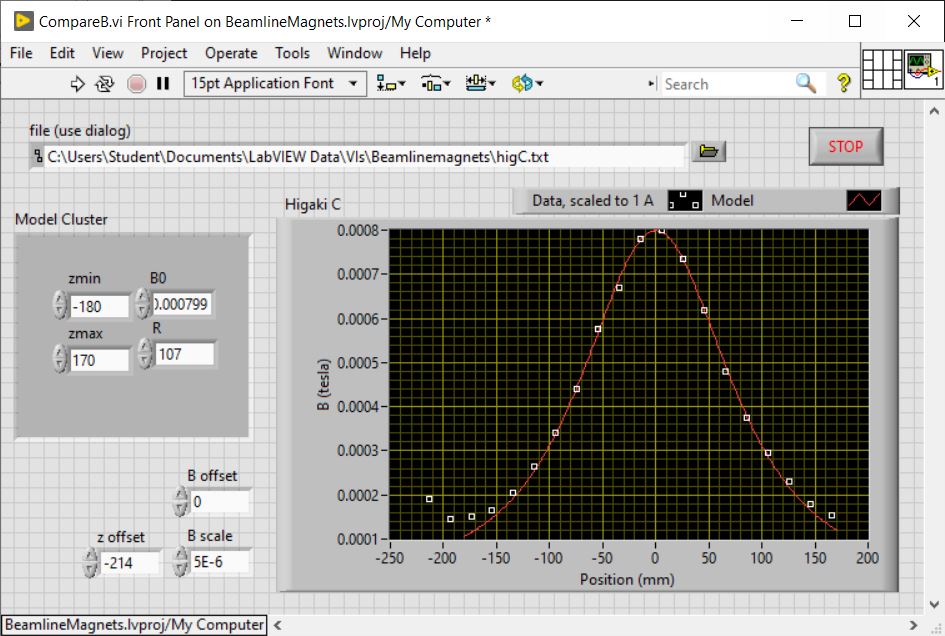Open the Tools menu
This screenshot has height=636, width=945.
click(292, 53)
